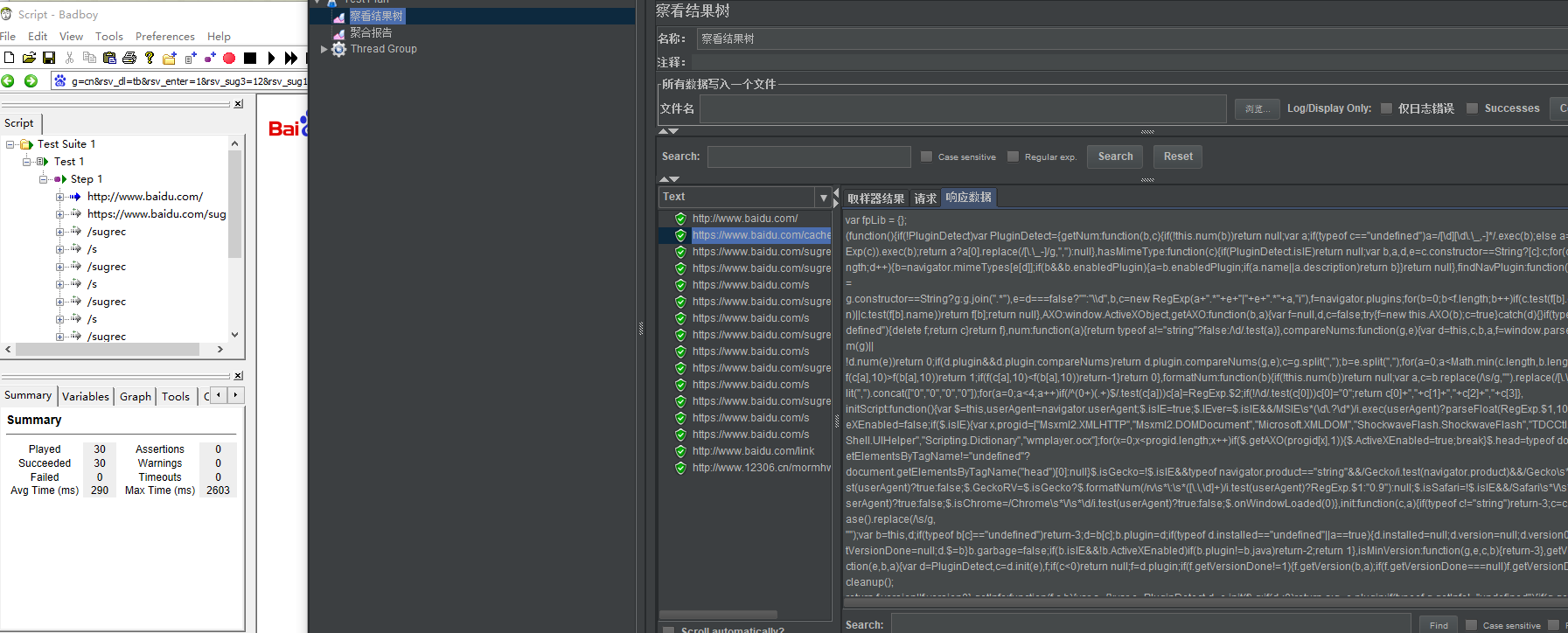Click the blue arrow icon of http://www.baidu.com/ request
The width and height of the screenshot is (1568, 633).
75,197
